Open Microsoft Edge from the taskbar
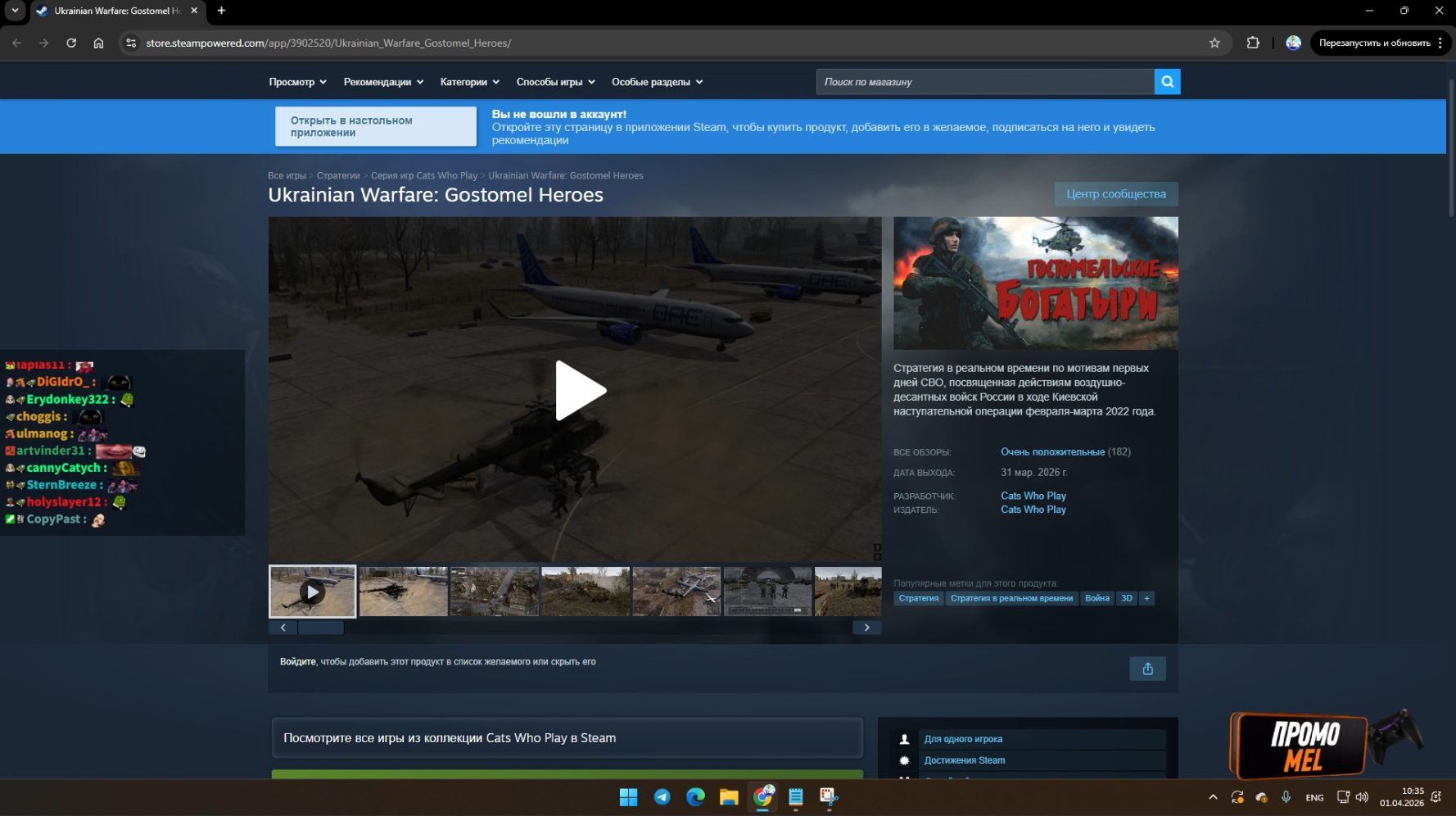Viewport: 1456px width, 816px height. pos(695,797)
